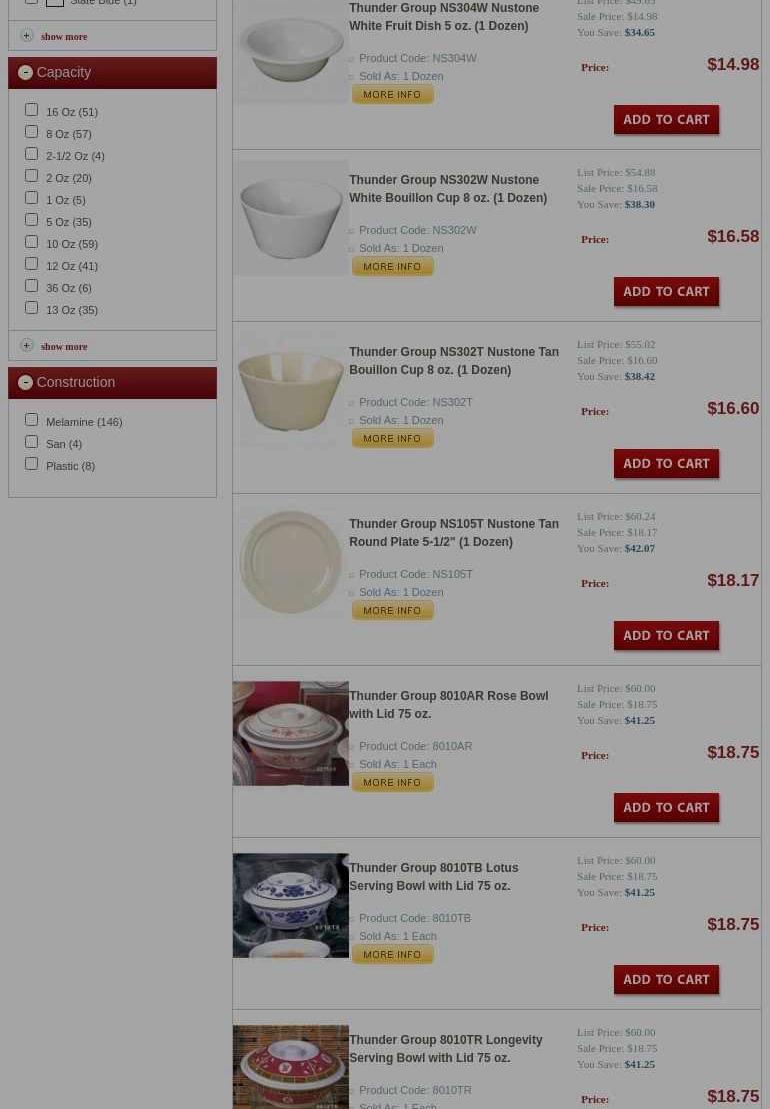View the 8010TB Lotus Serving Bowl photo
The height and width of the screenshot is (1109, 770).
click(291, 905)
